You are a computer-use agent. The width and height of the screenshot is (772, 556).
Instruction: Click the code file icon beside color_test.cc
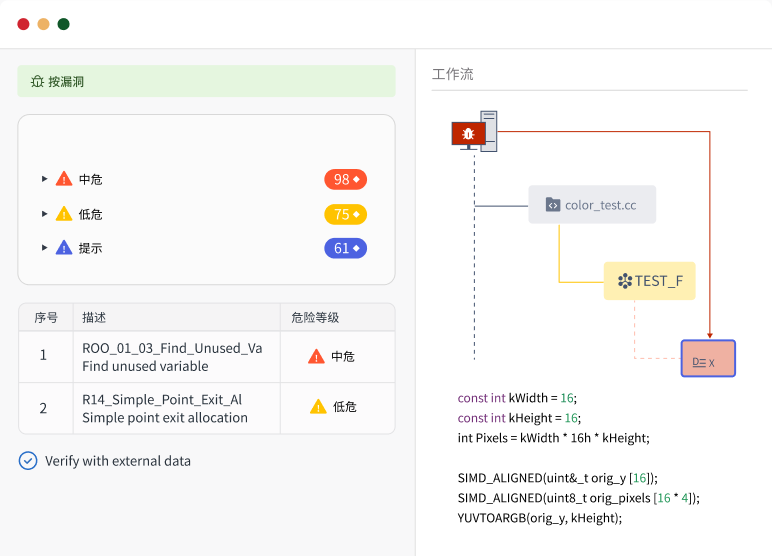[x=552, y=204]
